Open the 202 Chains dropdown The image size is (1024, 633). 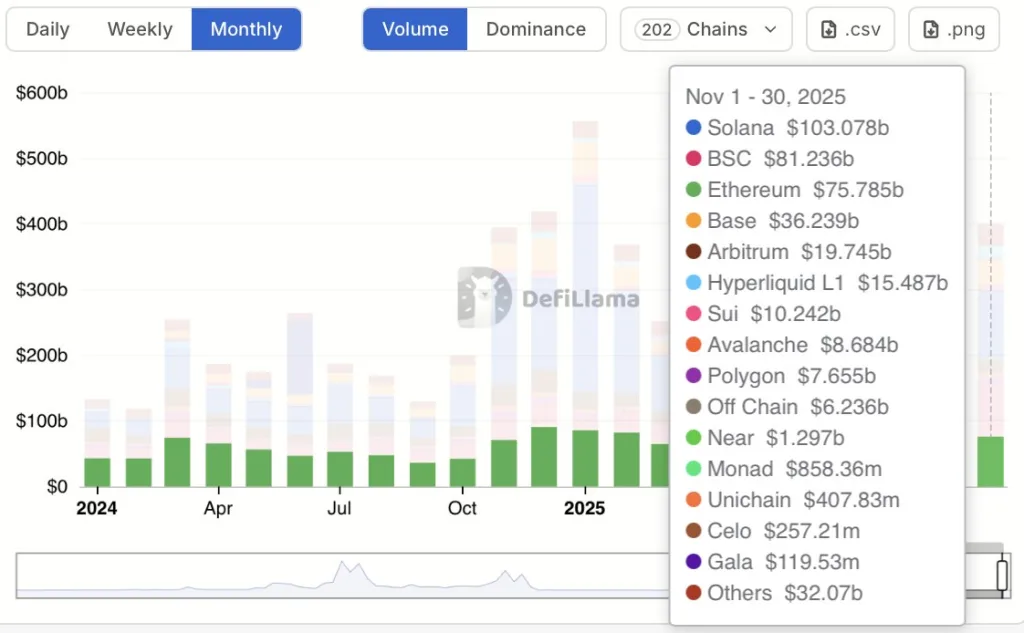pos(705,29)
